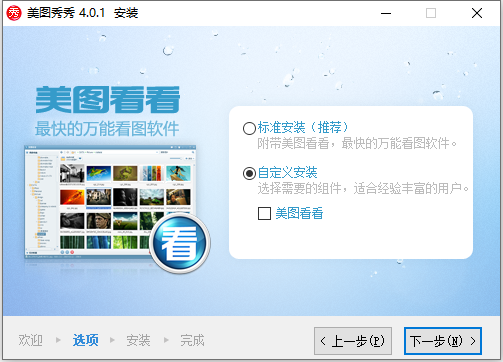The height and width of the screenshot is (362, 503).
Task: Click the 美图看看 software preview screenshot
Action: [110, 202]
